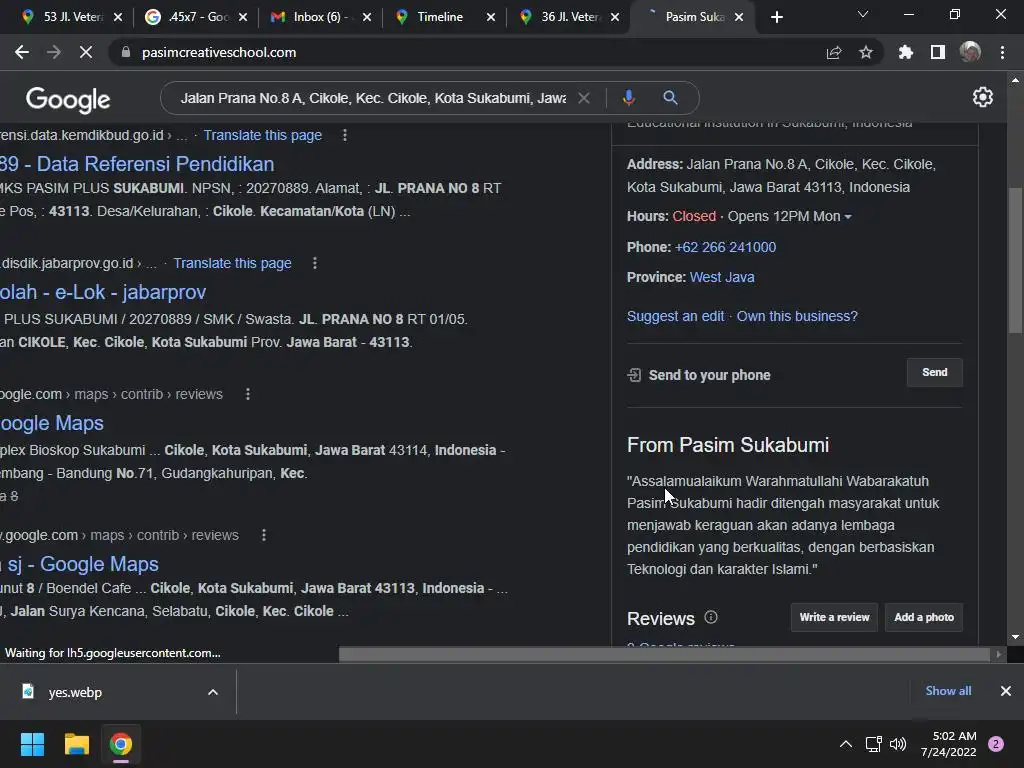Open options for the sj - Google Maps result
Image resolution: width=1024 pixels, height=768 pixels.
(x=264, y=536)
